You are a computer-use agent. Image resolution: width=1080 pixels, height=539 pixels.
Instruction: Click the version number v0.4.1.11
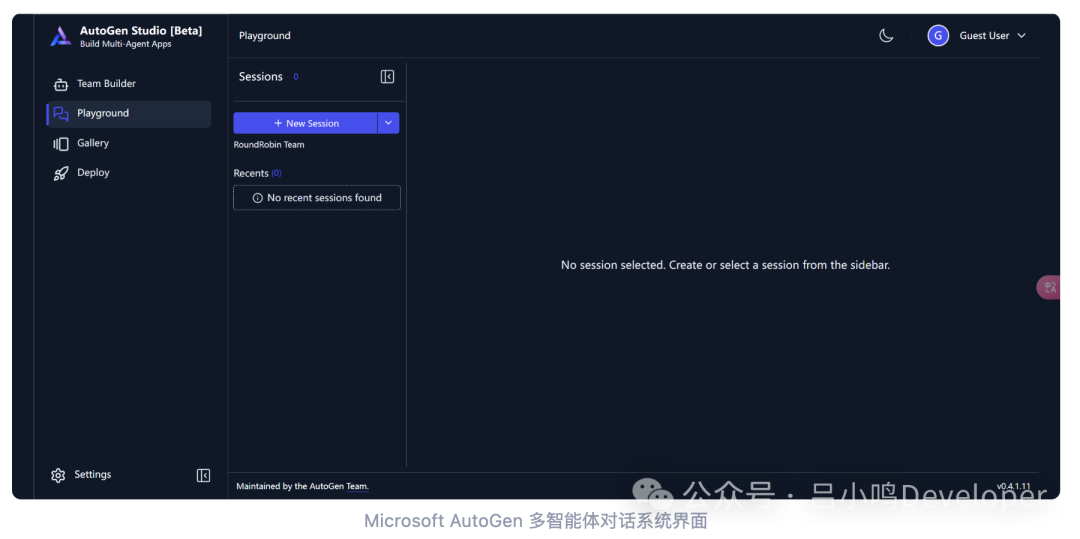1013,486
